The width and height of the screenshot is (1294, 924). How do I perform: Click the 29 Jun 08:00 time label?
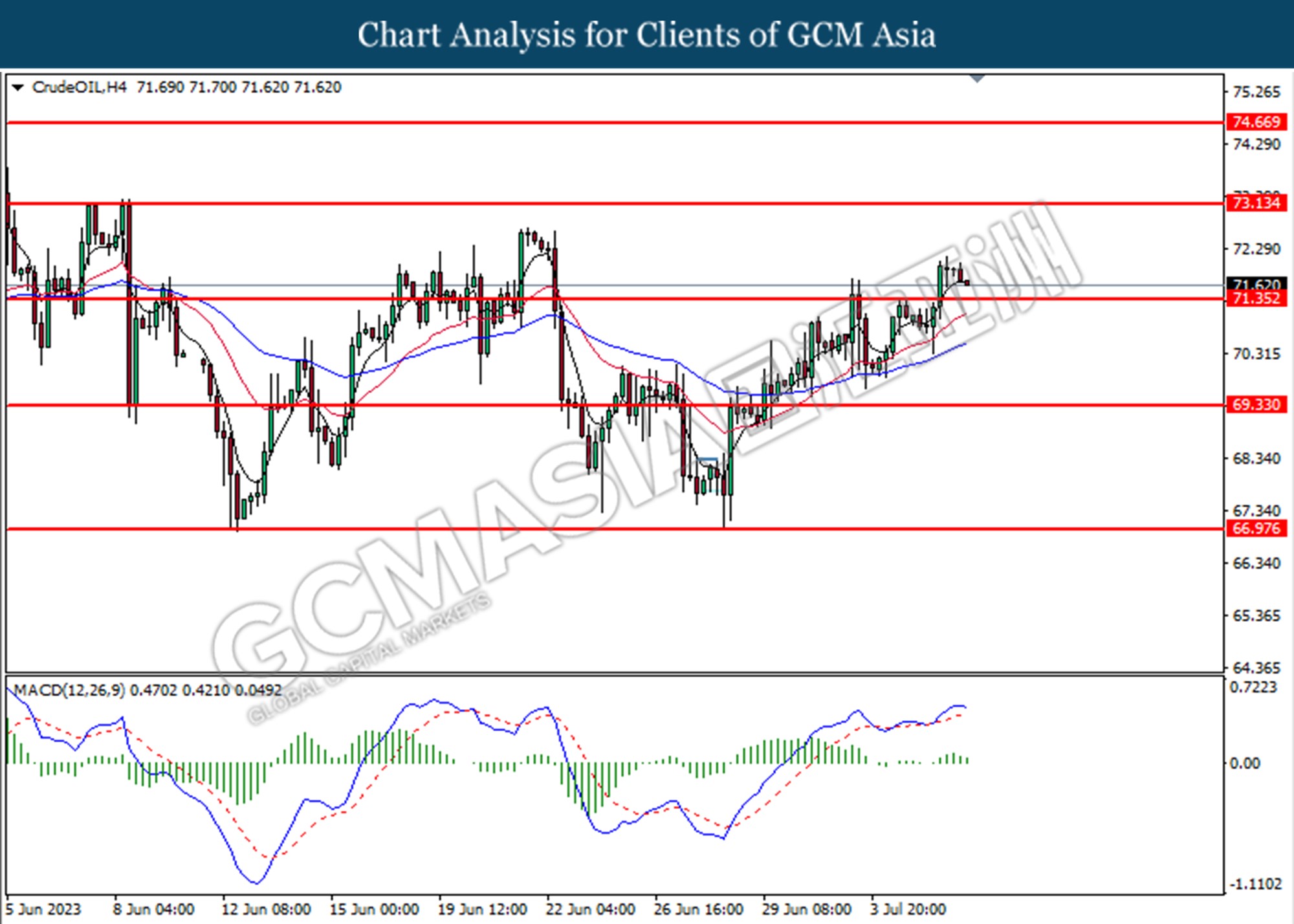pyautogui.click(x=806, y=909)
